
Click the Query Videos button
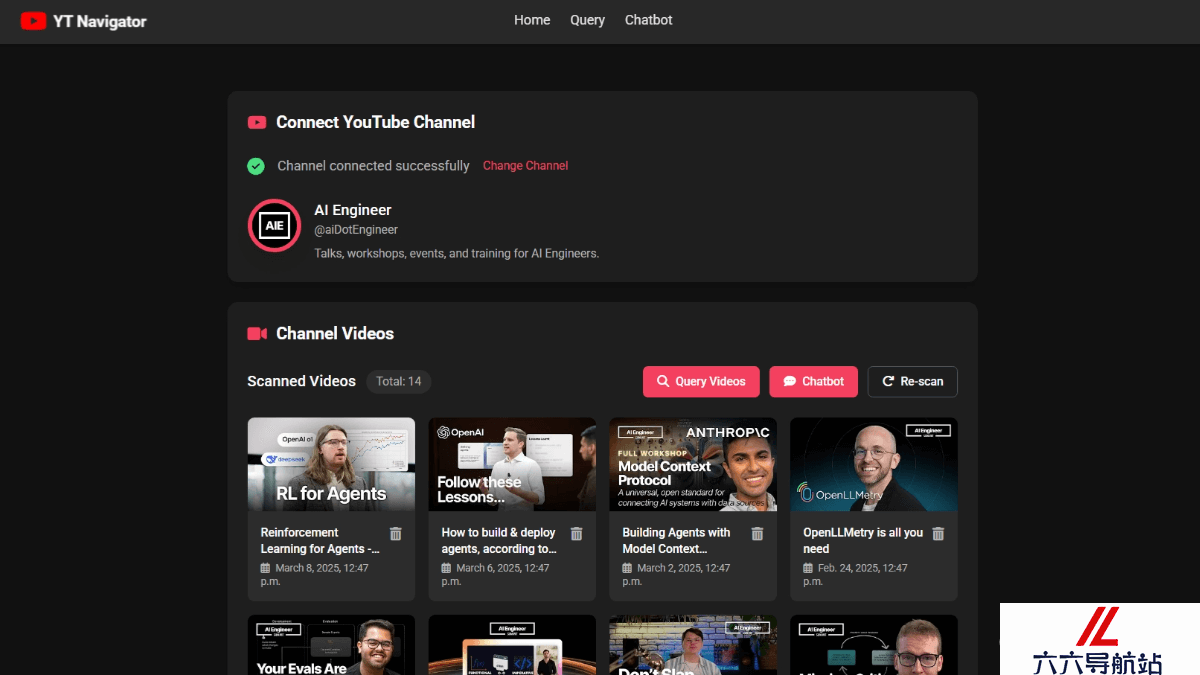(x=701, y=382)
